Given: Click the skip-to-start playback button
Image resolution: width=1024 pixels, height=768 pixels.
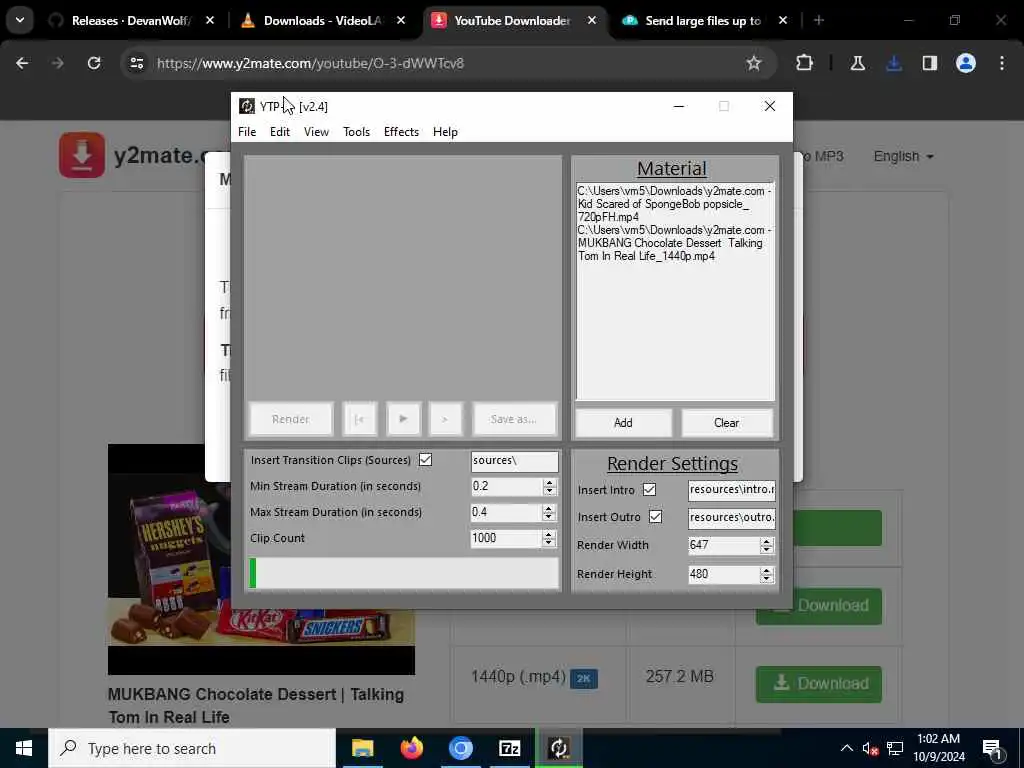Looking at the screenshot, I should tap(359, 419).
